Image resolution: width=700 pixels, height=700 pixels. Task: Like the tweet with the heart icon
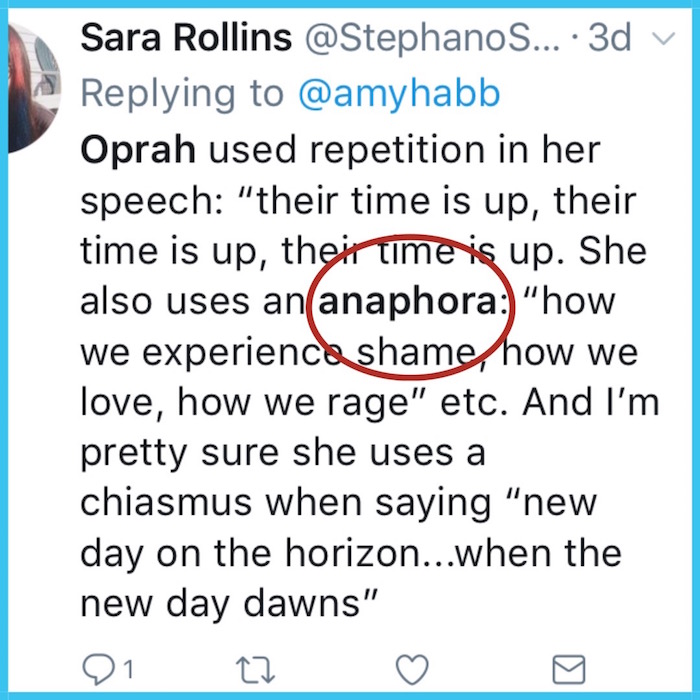click(x=412, y=668)
